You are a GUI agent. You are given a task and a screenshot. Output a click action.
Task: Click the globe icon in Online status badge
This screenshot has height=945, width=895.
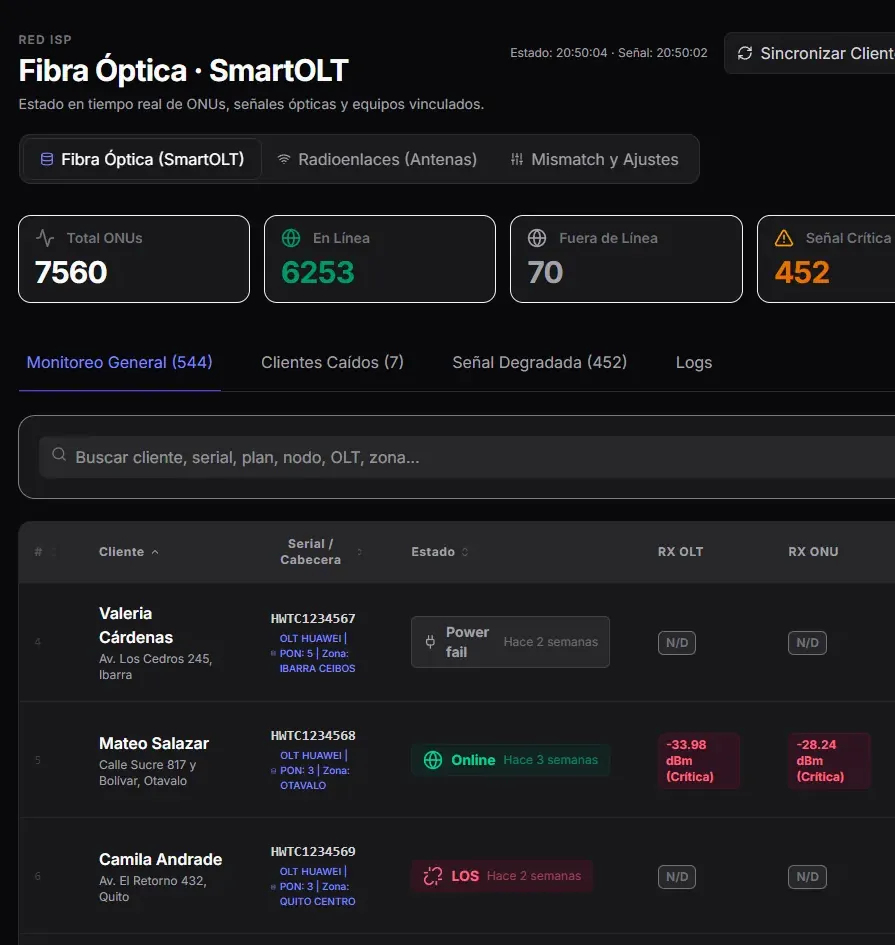point(433,760)
